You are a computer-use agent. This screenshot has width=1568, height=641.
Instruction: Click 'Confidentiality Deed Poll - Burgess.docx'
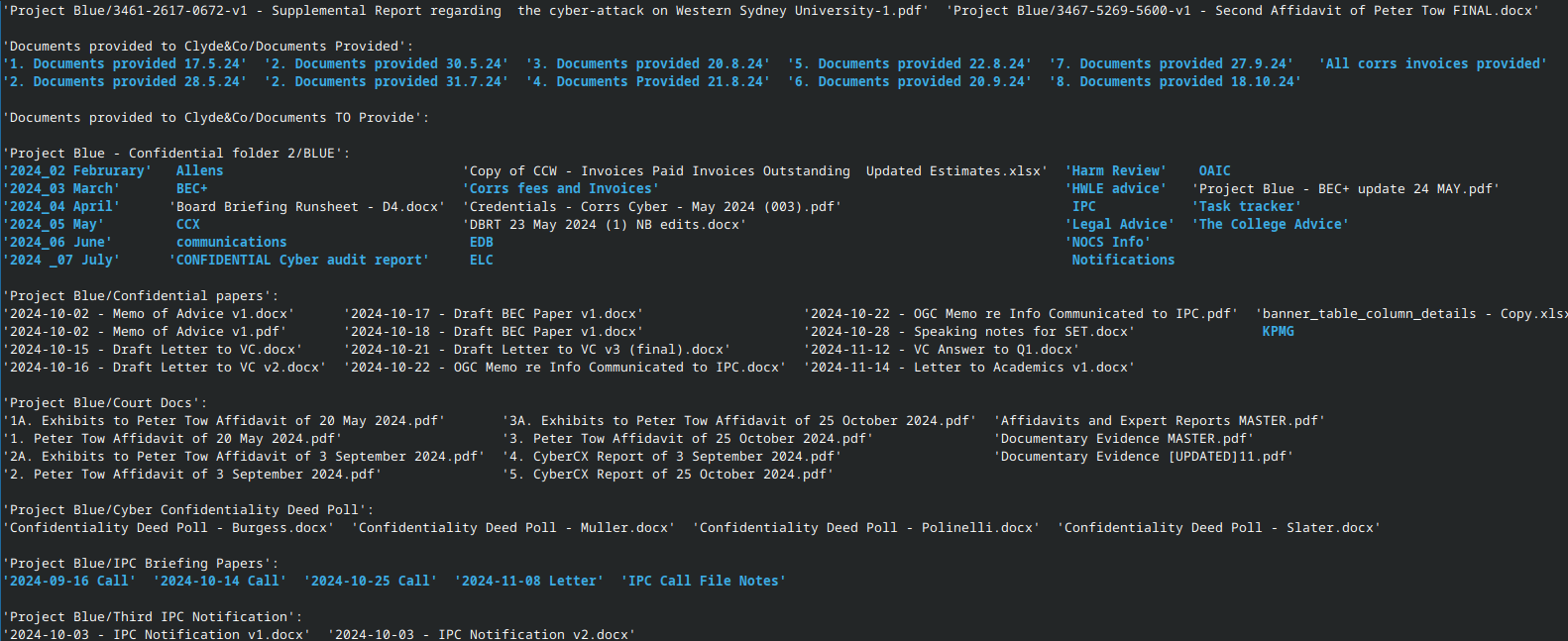(168, 527)
